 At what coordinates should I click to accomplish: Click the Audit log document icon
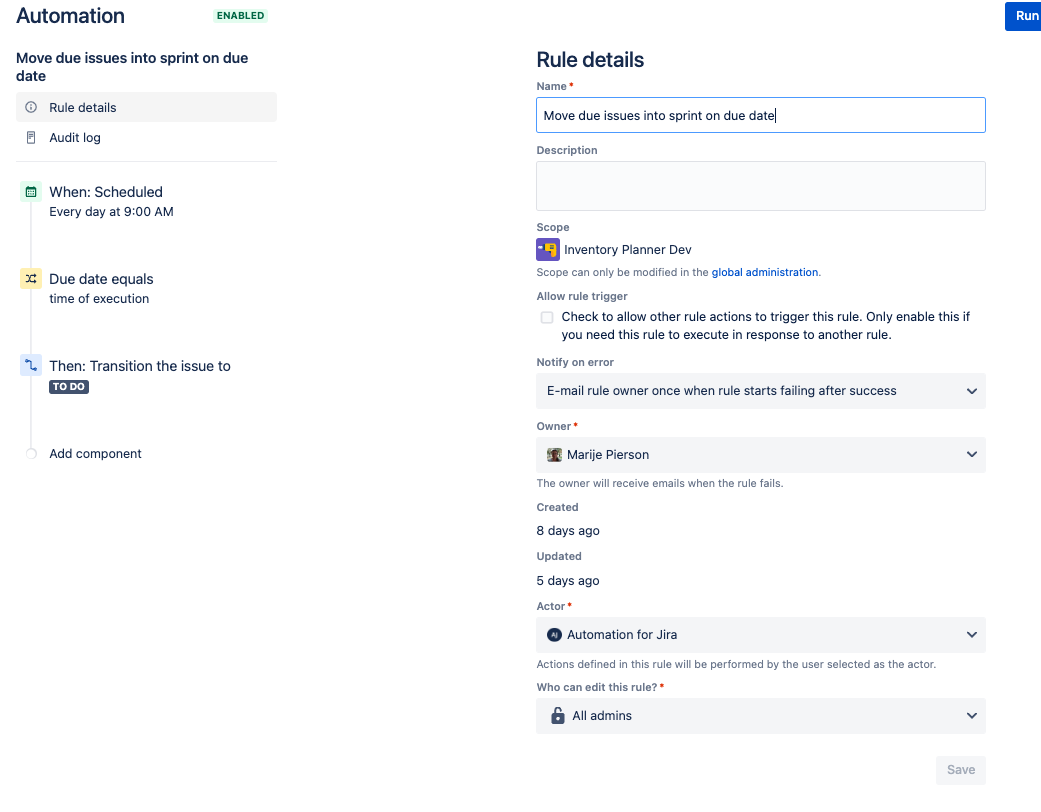click(32, 137)
